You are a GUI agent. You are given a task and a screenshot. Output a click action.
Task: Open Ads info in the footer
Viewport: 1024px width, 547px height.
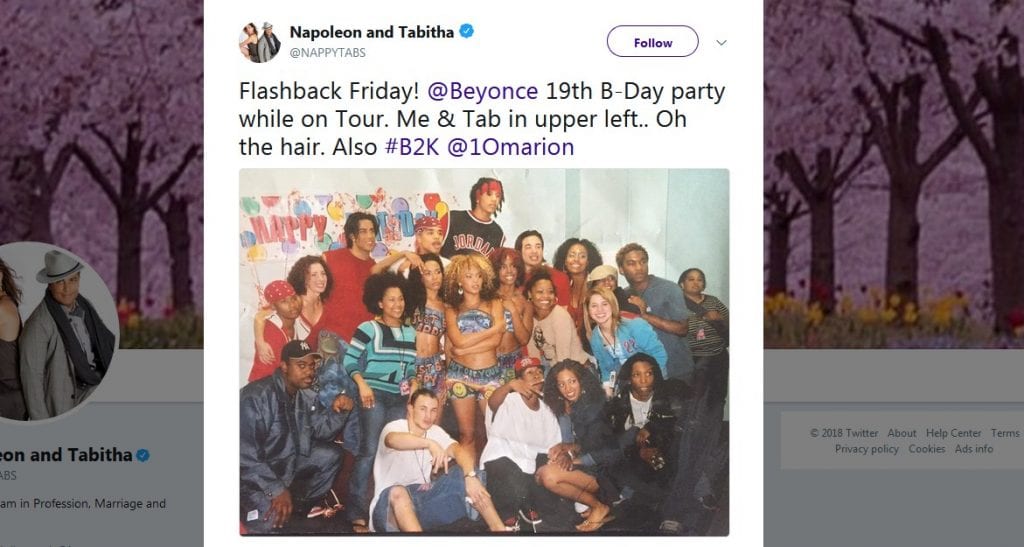pyautogui.click(x=973, y=449)
